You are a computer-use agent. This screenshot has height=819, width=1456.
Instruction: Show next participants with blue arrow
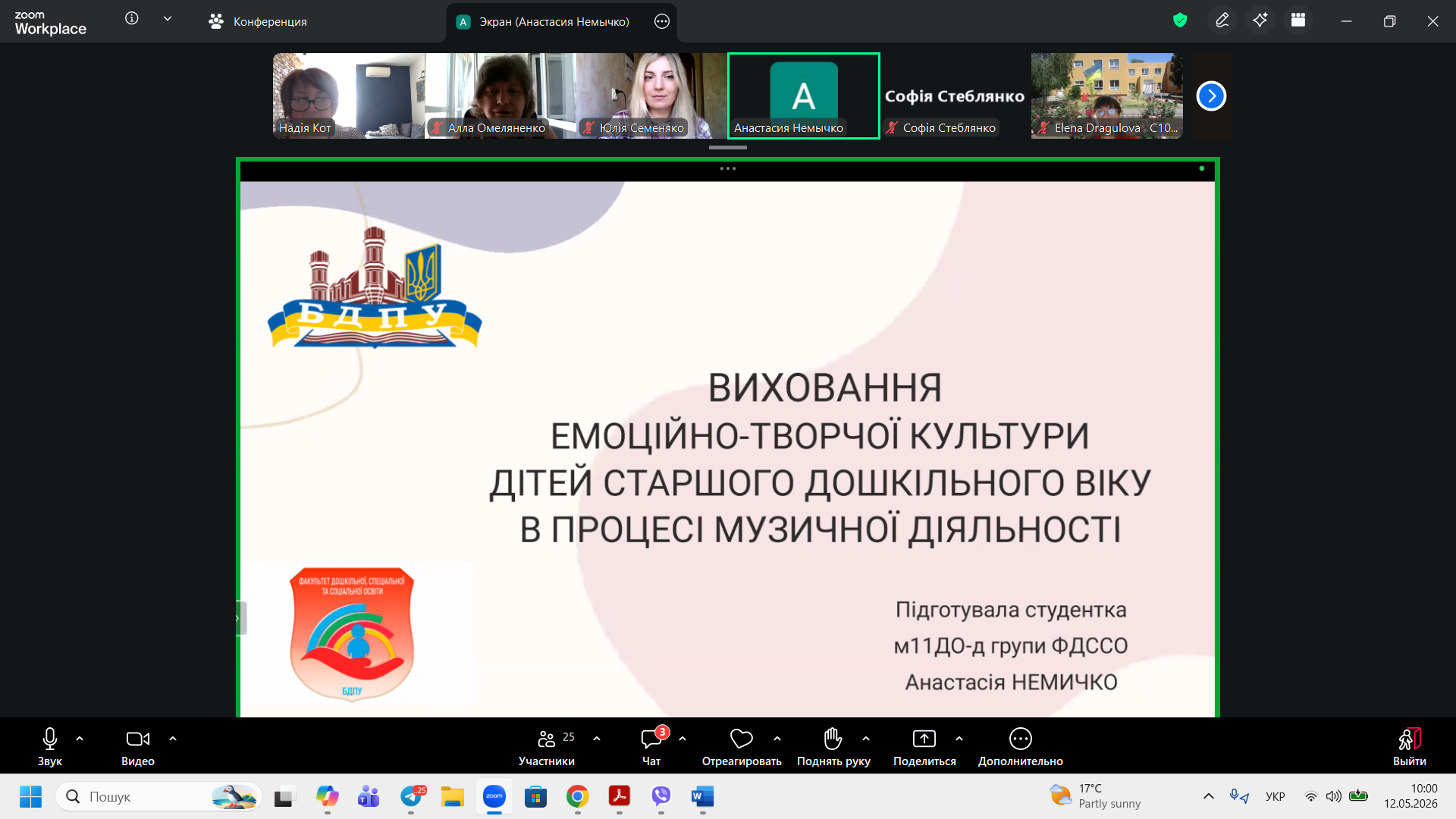(1211, 96)
